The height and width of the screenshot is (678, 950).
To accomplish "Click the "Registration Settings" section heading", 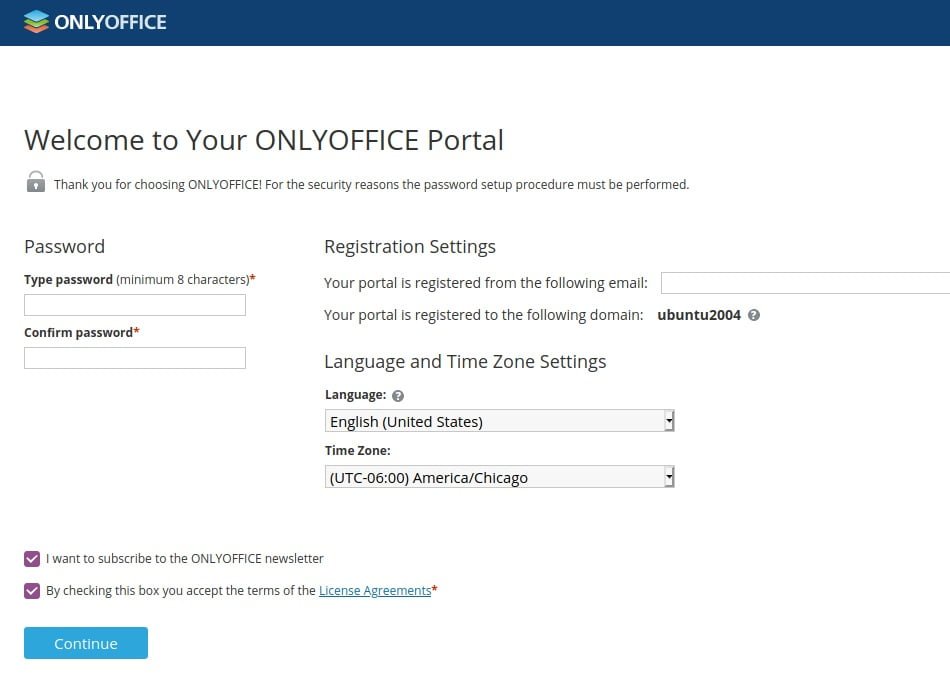I will [x=410, y=247].
